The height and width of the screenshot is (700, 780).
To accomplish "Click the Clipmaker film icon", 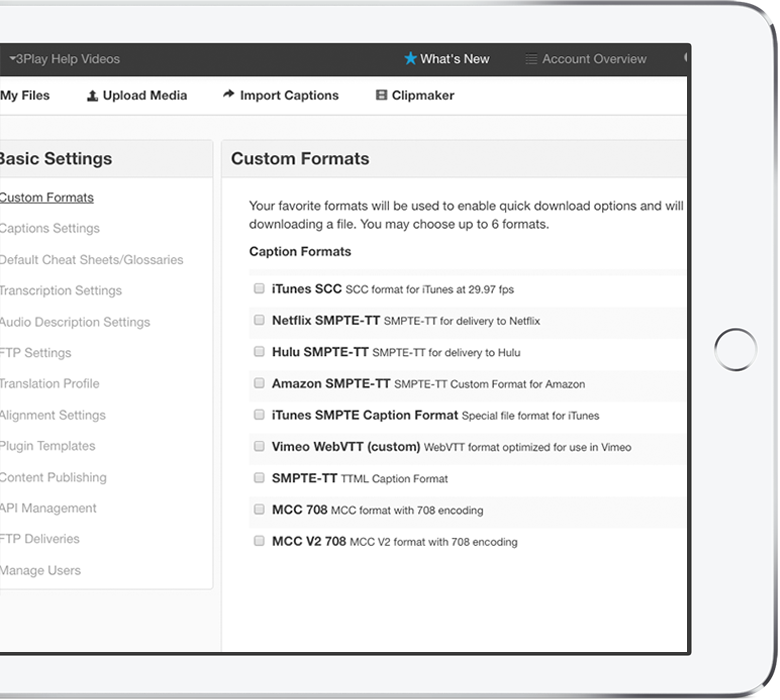I will [381, 95].
